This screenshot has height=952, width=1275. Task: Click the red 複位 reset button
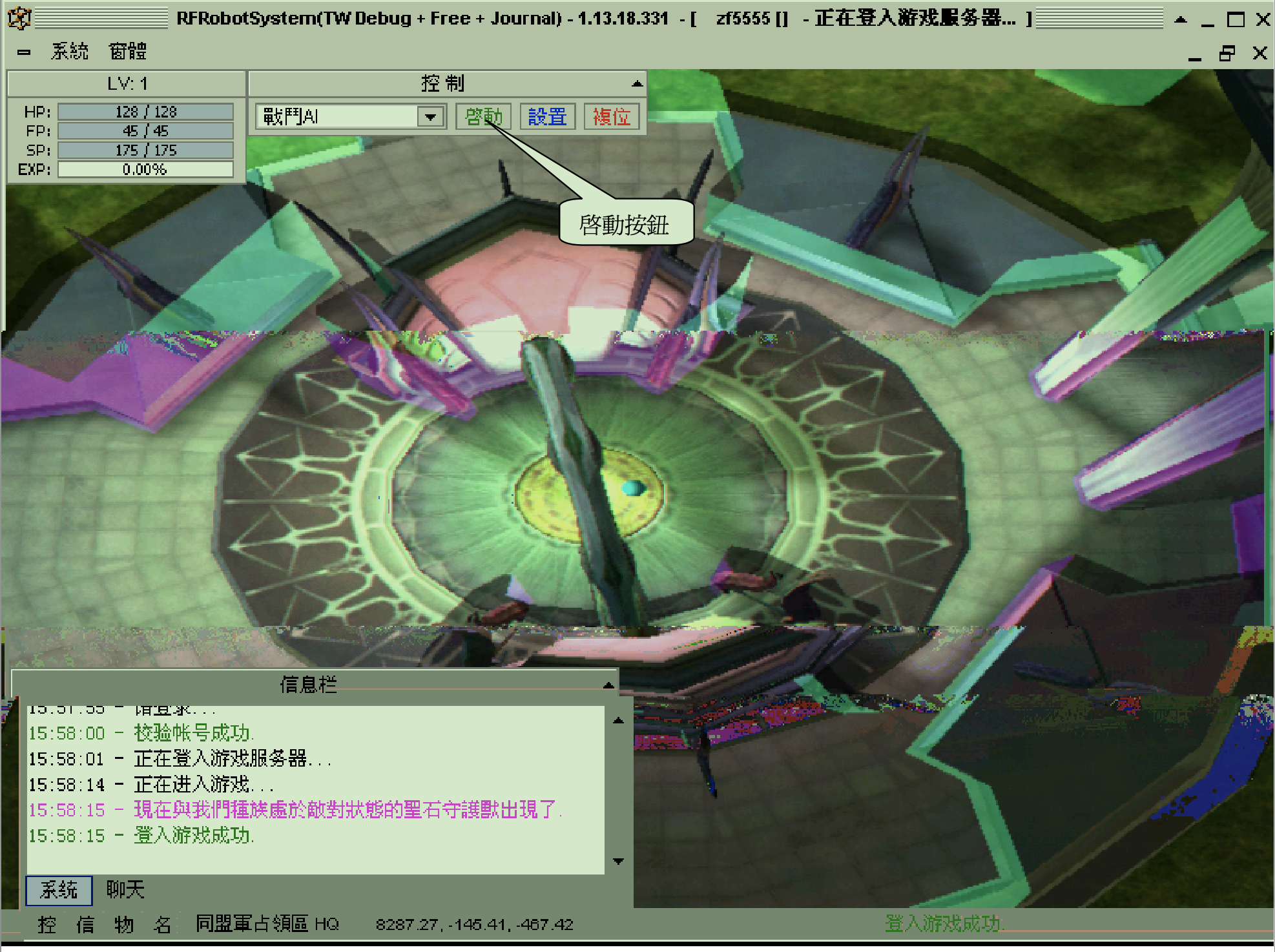pyautogui.click(x=611, y=117)
